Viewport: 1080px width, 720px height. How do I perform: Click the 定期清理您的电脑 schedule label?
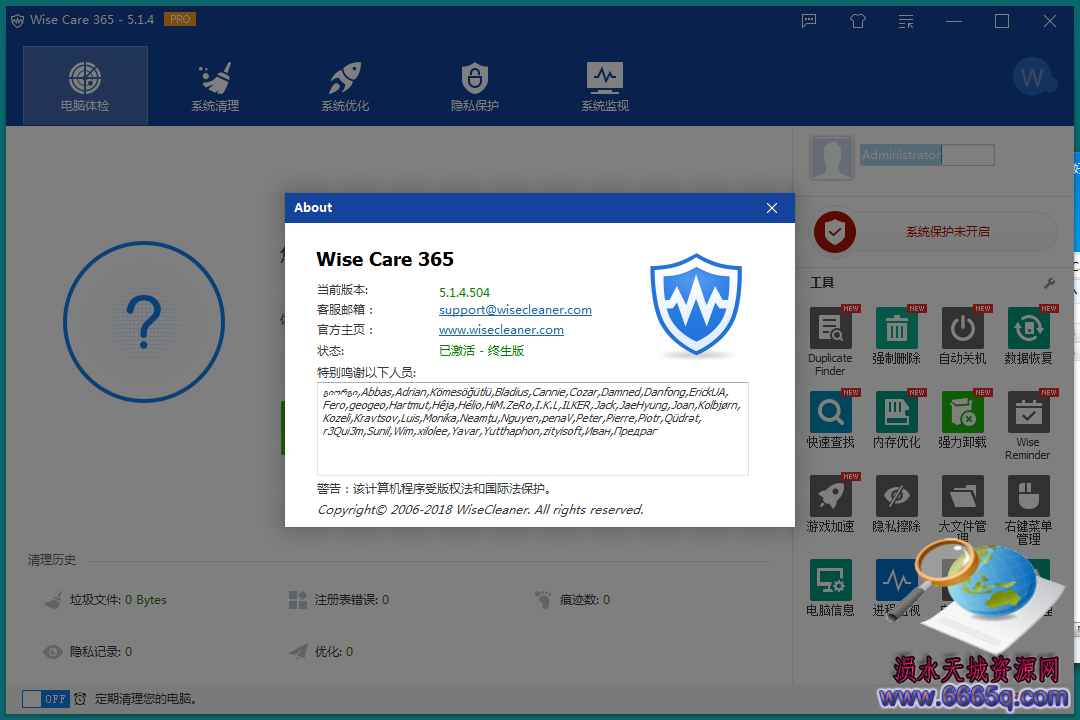[146, 699]
